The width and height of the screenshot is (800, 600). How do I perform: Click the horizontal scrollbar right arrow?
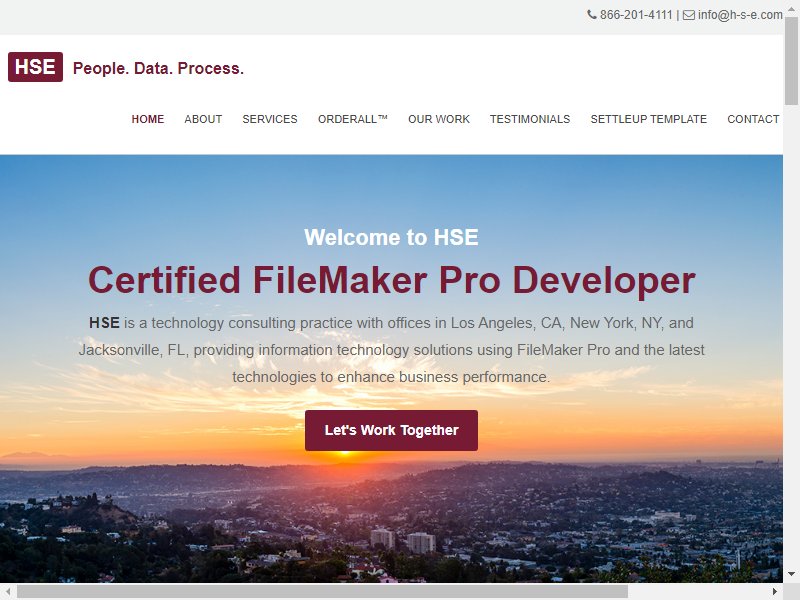tap(775, 591)
